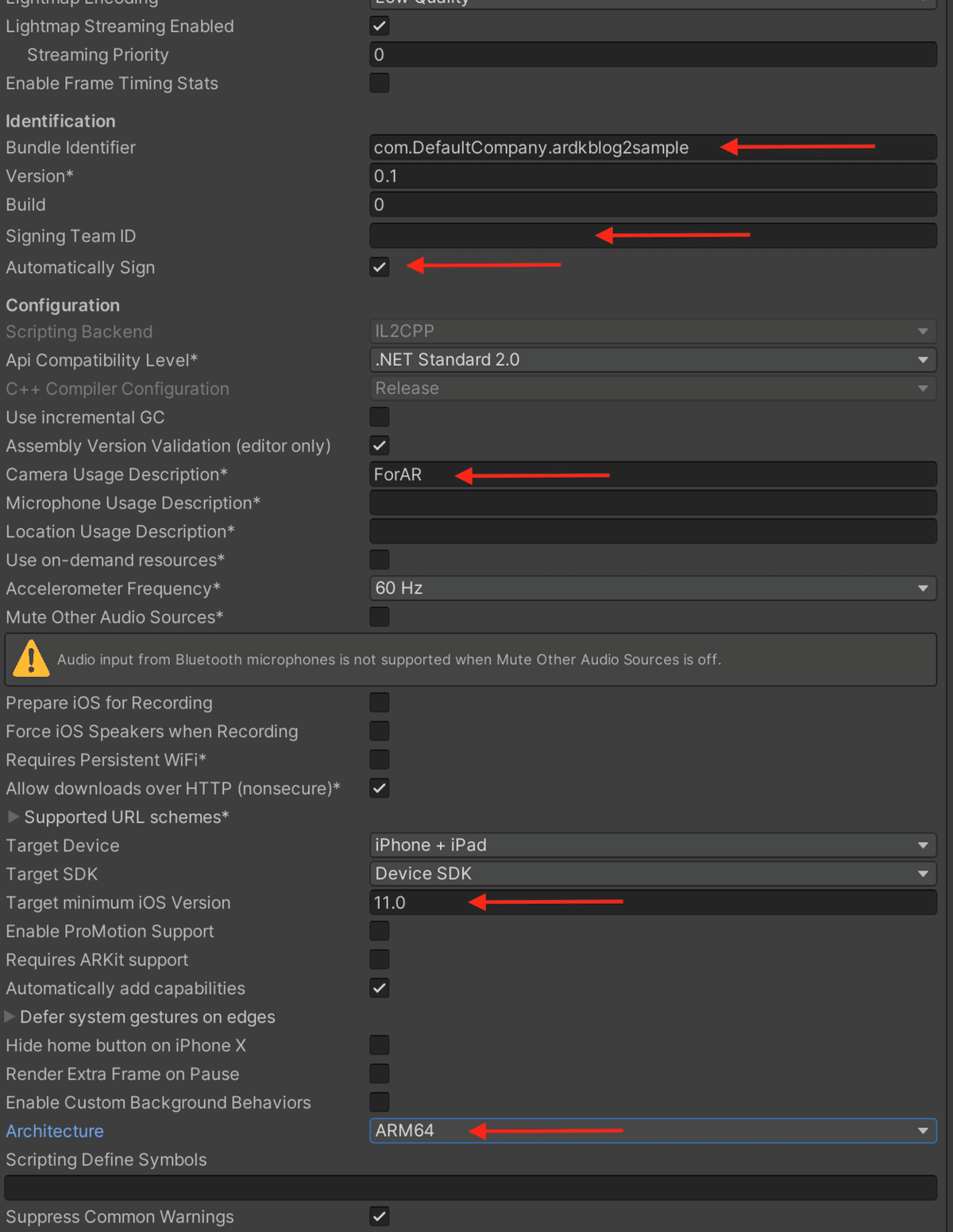Screen dimensions: 953x1232
Task: Click the yellow warning icon
Action: [x=32, y=658]
